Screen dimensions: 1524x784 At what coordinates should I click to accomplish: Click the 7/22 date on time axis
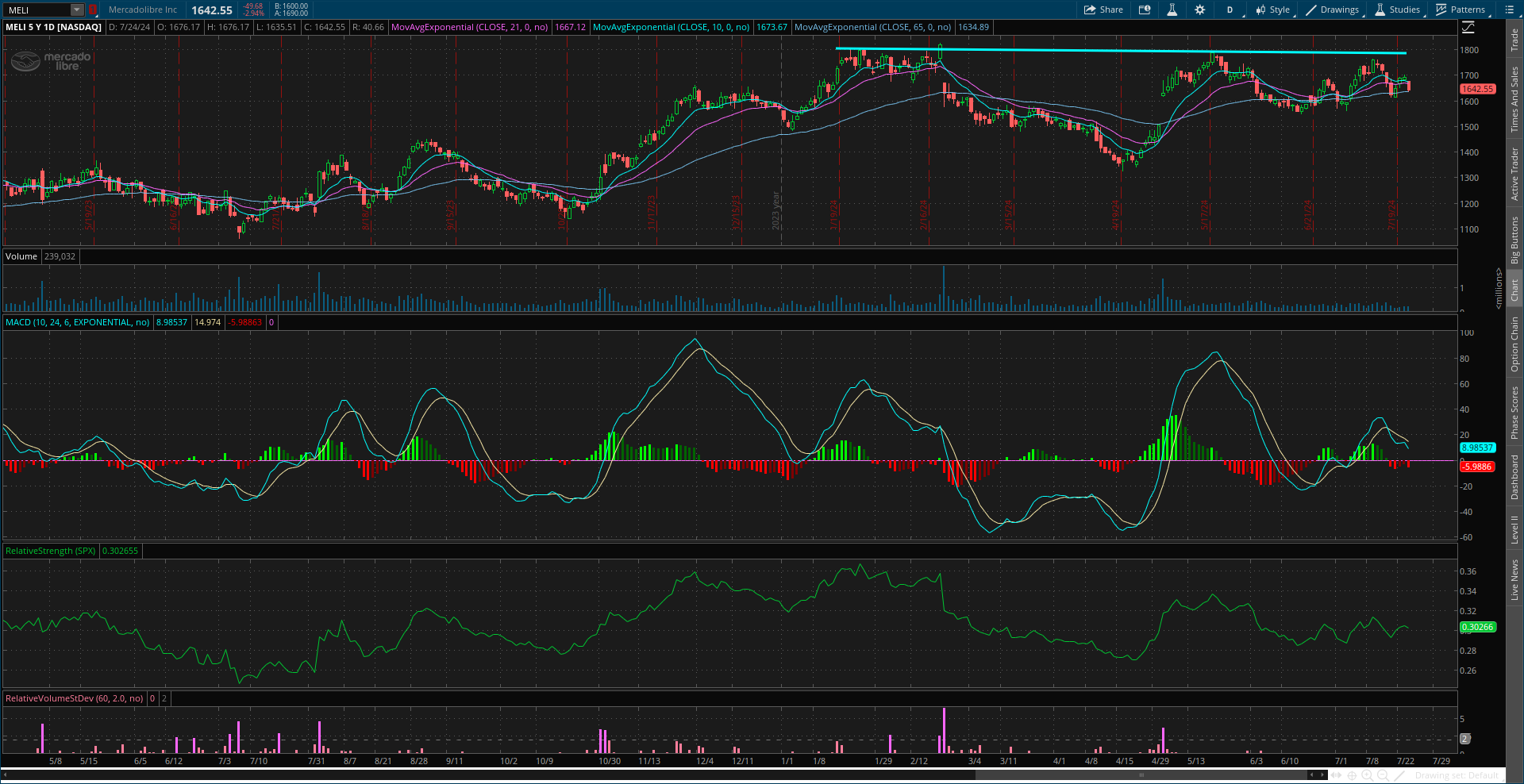tap(1406, 761)
